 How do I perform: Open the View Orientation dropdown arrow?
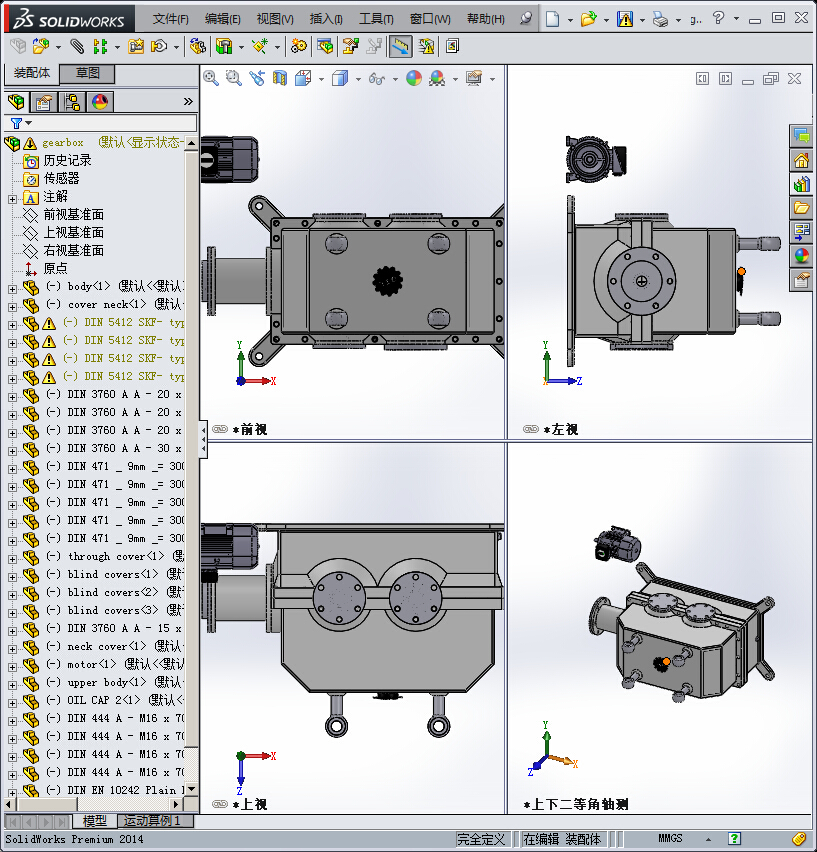click(321, 79)
